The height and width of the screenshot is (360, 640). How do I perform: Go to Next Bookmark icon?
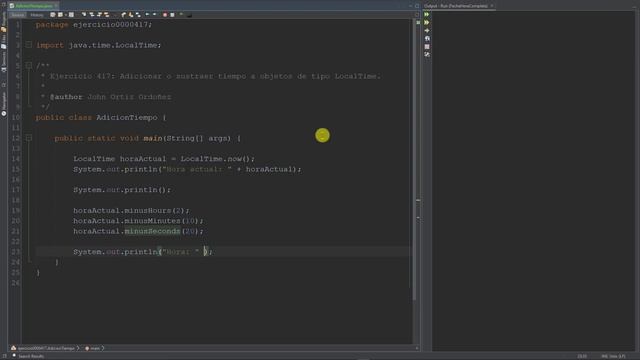click(x=131, y=15)
